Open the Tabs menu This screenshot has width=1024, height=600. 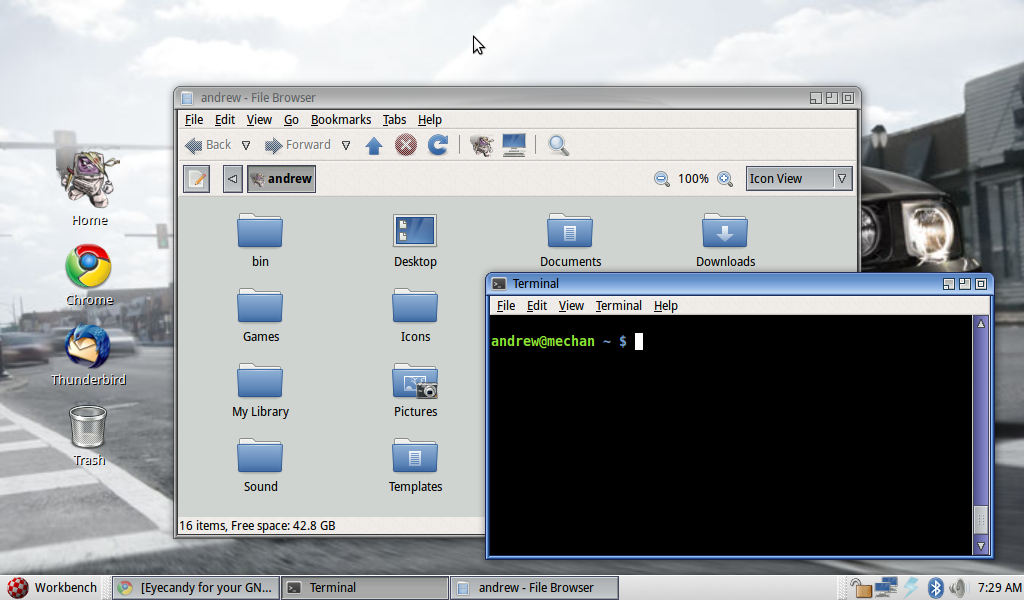click(x=394, y=119)
